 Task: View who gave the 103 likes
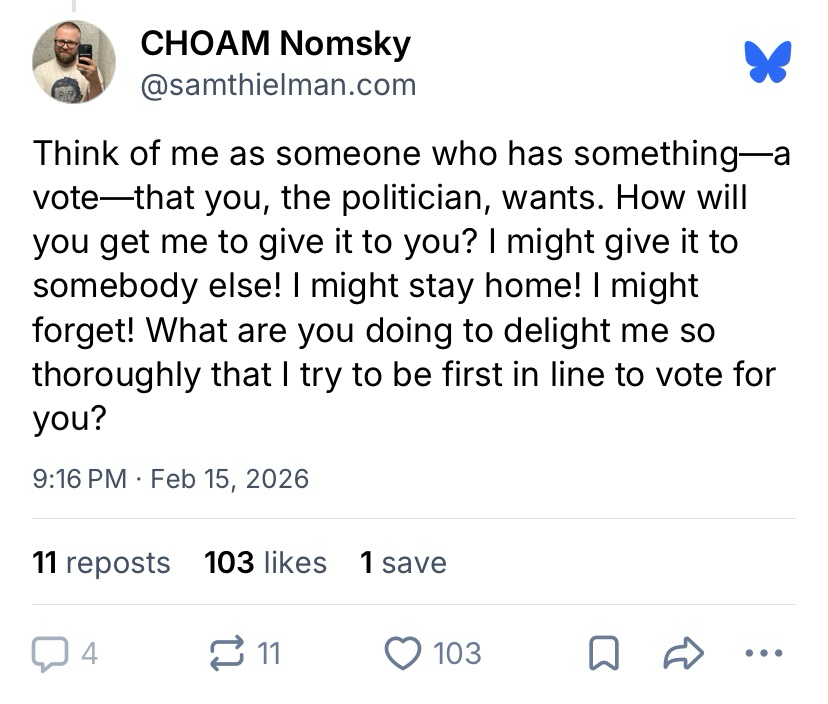point(265,563)
